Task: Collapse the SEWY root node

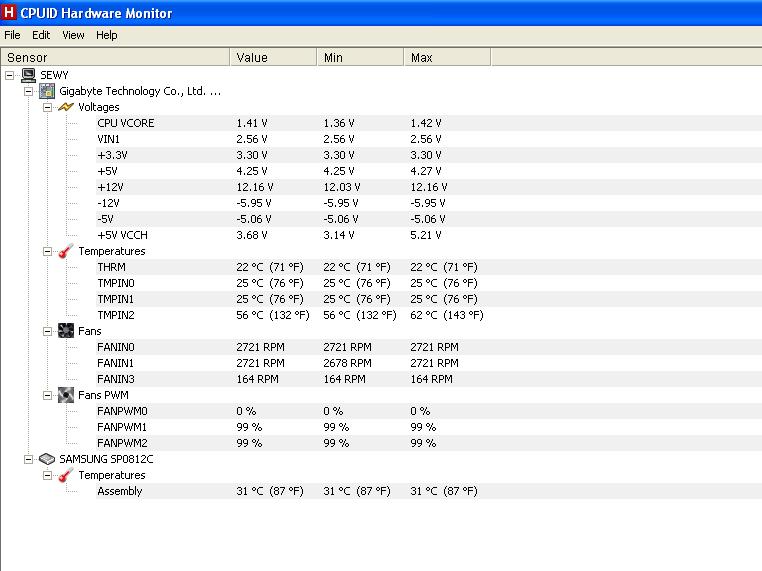Action: [x=10, y=75]
